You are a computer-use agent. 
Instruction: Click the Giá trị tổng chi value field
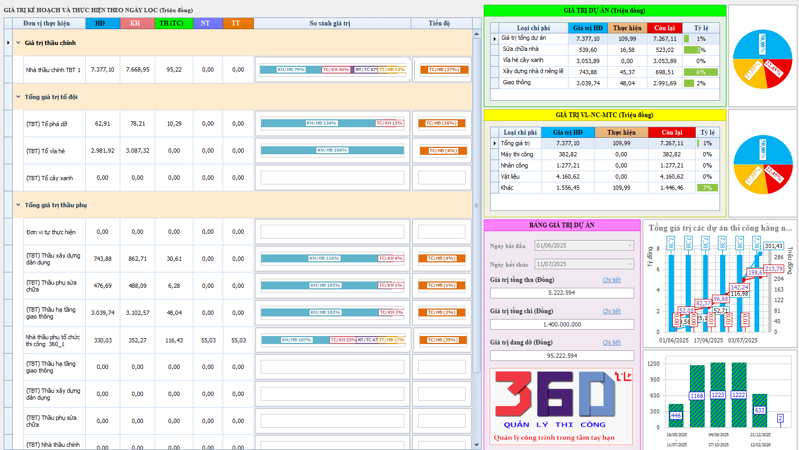tap(562, 324)
